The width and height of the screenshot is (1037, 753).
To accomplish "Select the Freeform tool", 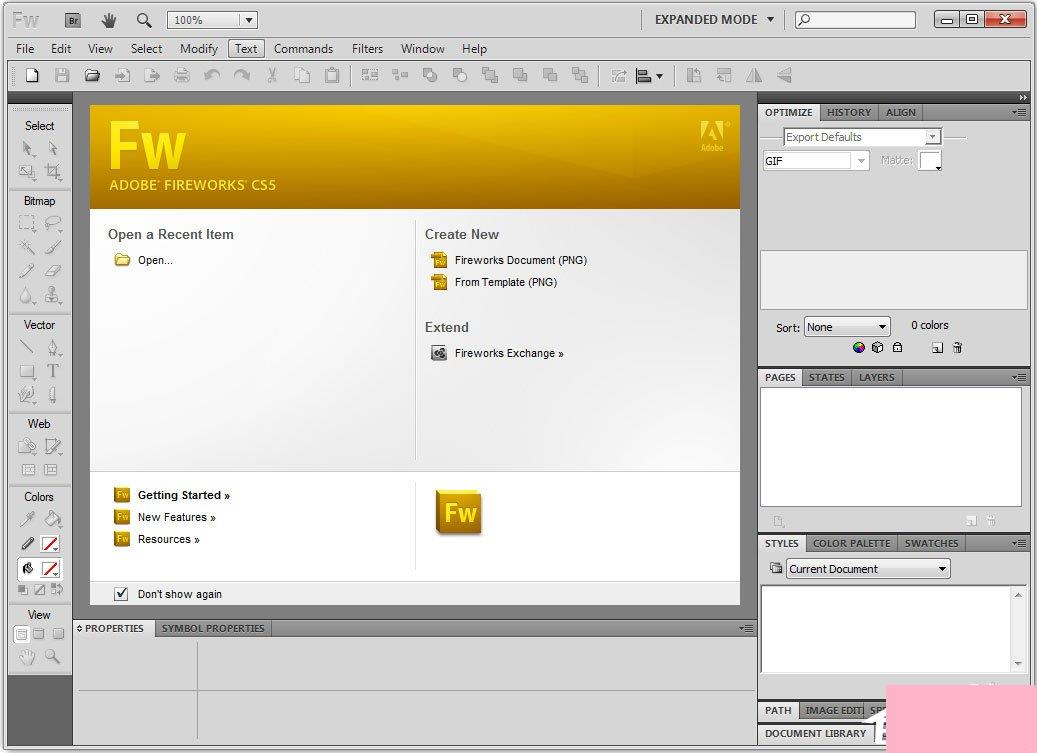I will coord(27,395).
